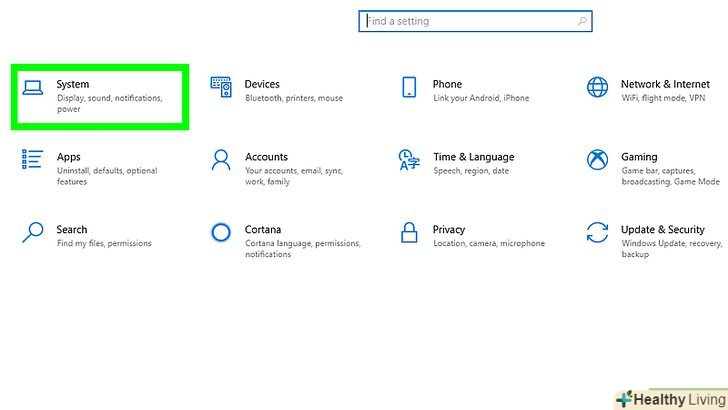Click 'Uninstall, defaults, optional features' text
728x410 pixels.
tap(107, 176)
